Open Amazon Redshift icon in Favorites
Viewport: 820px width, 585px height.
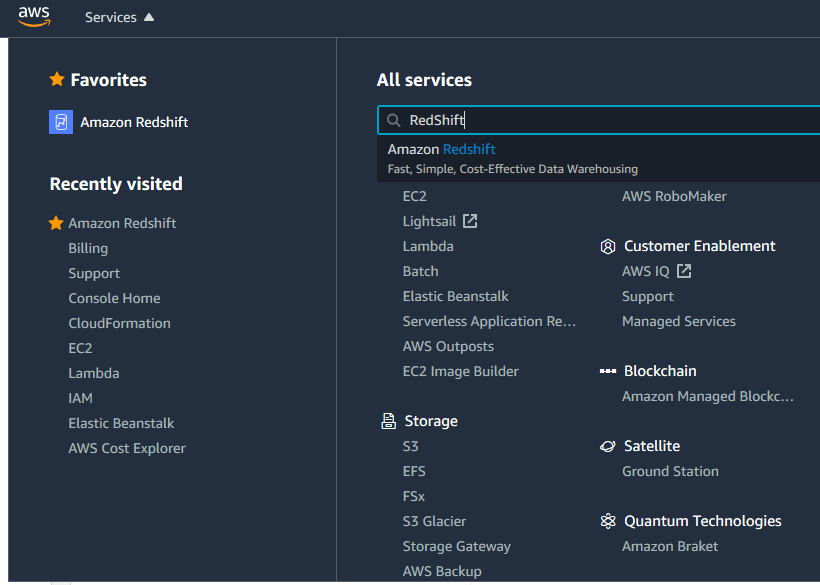pyautogui.click(x=61, y=122)
